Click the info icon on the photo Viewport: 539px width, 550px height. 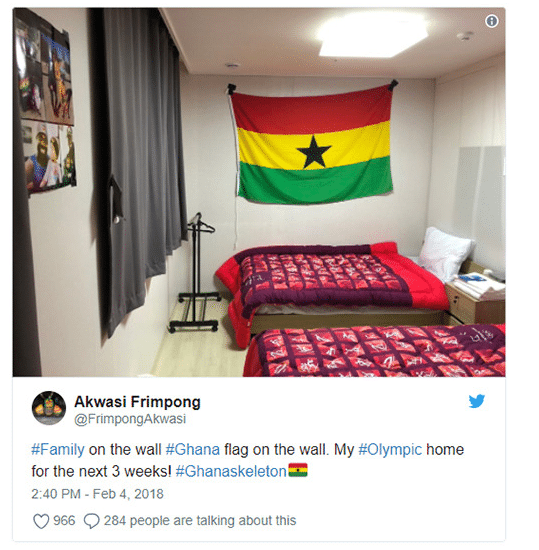coord(492,21)
